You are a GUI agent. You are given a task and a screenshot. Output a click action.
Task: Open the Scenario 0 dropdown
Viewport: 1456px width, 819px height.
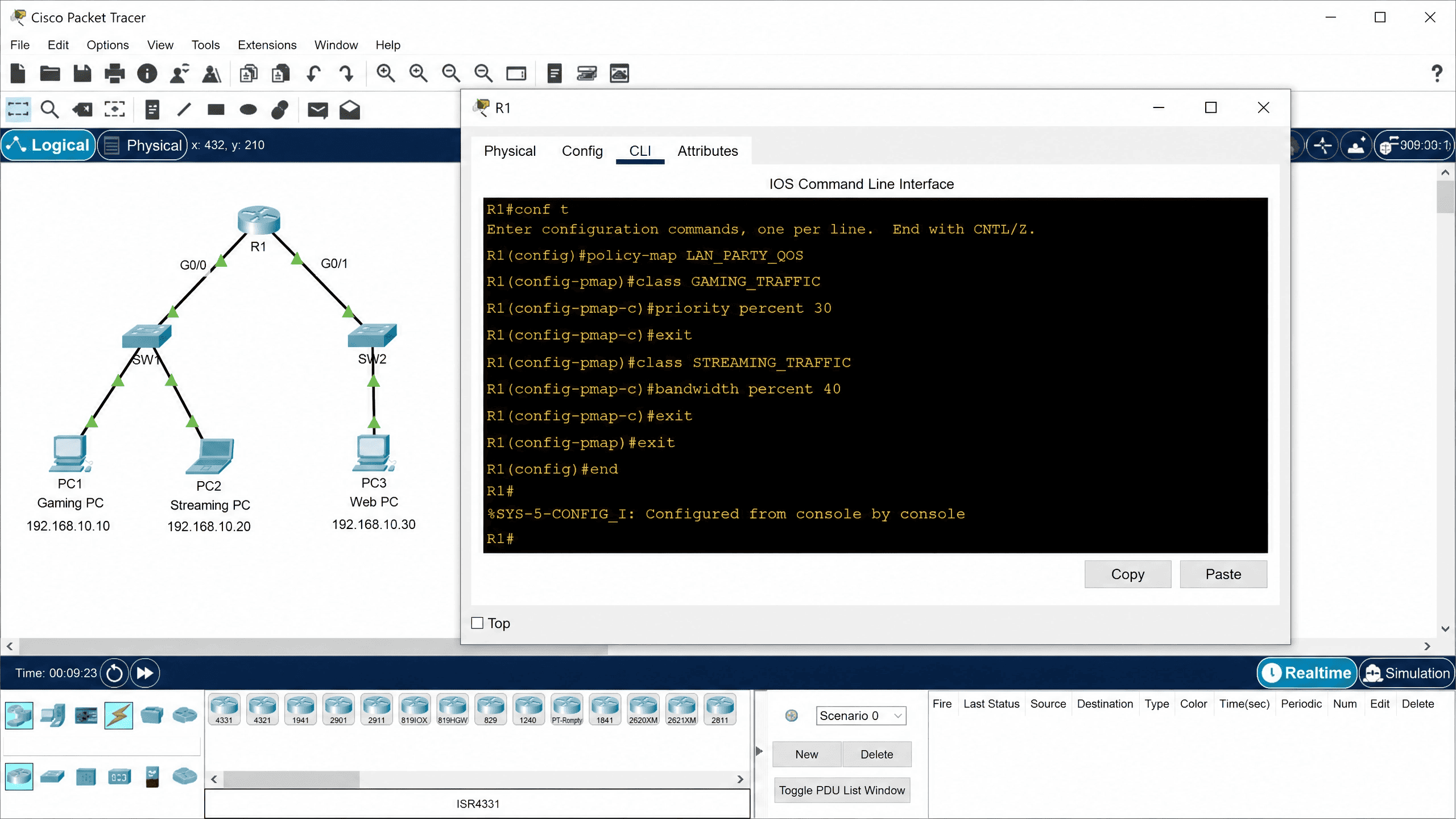[x=861, y=715]
